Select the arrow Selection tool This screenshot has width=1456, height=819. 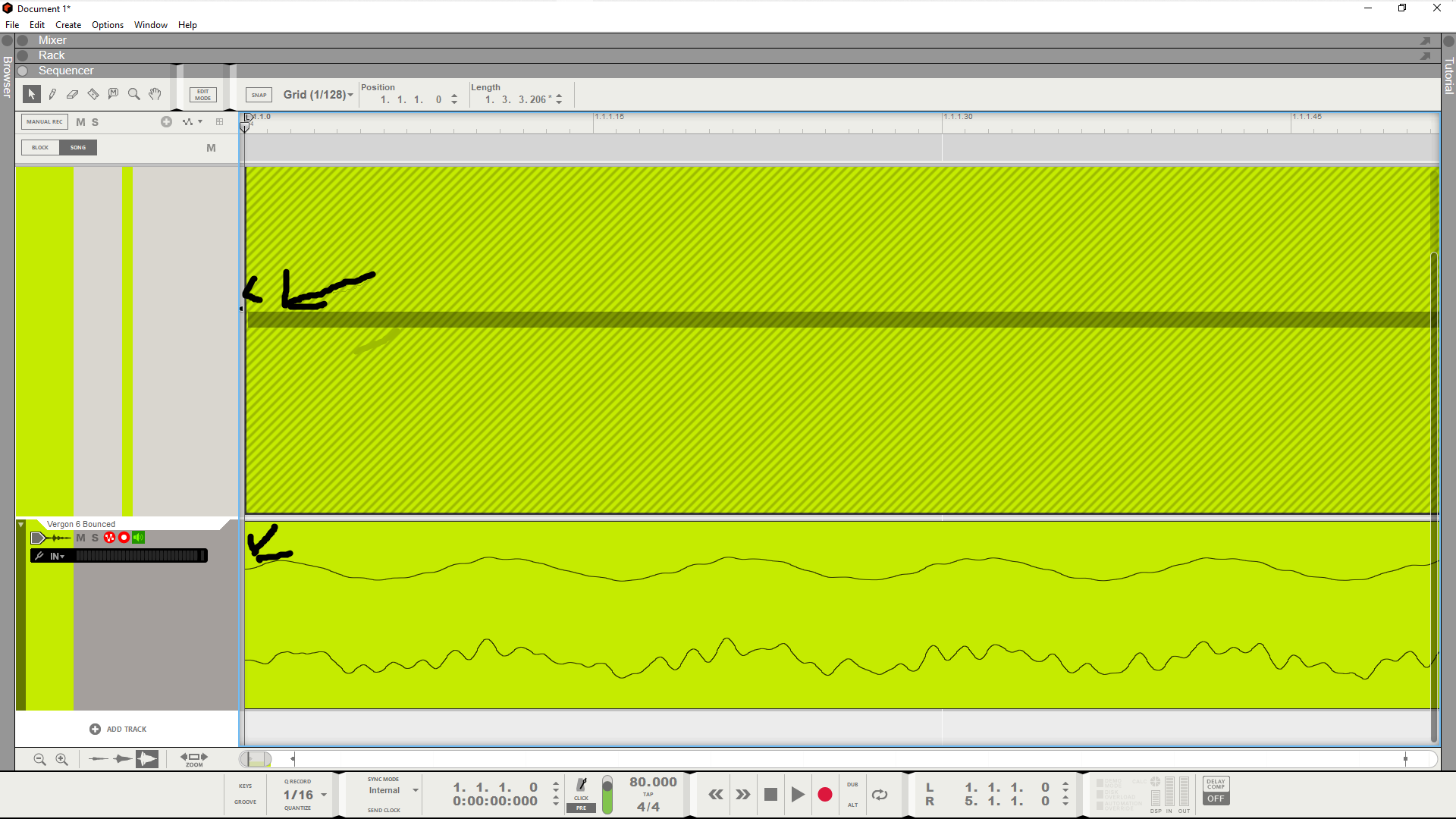(31, 94)
